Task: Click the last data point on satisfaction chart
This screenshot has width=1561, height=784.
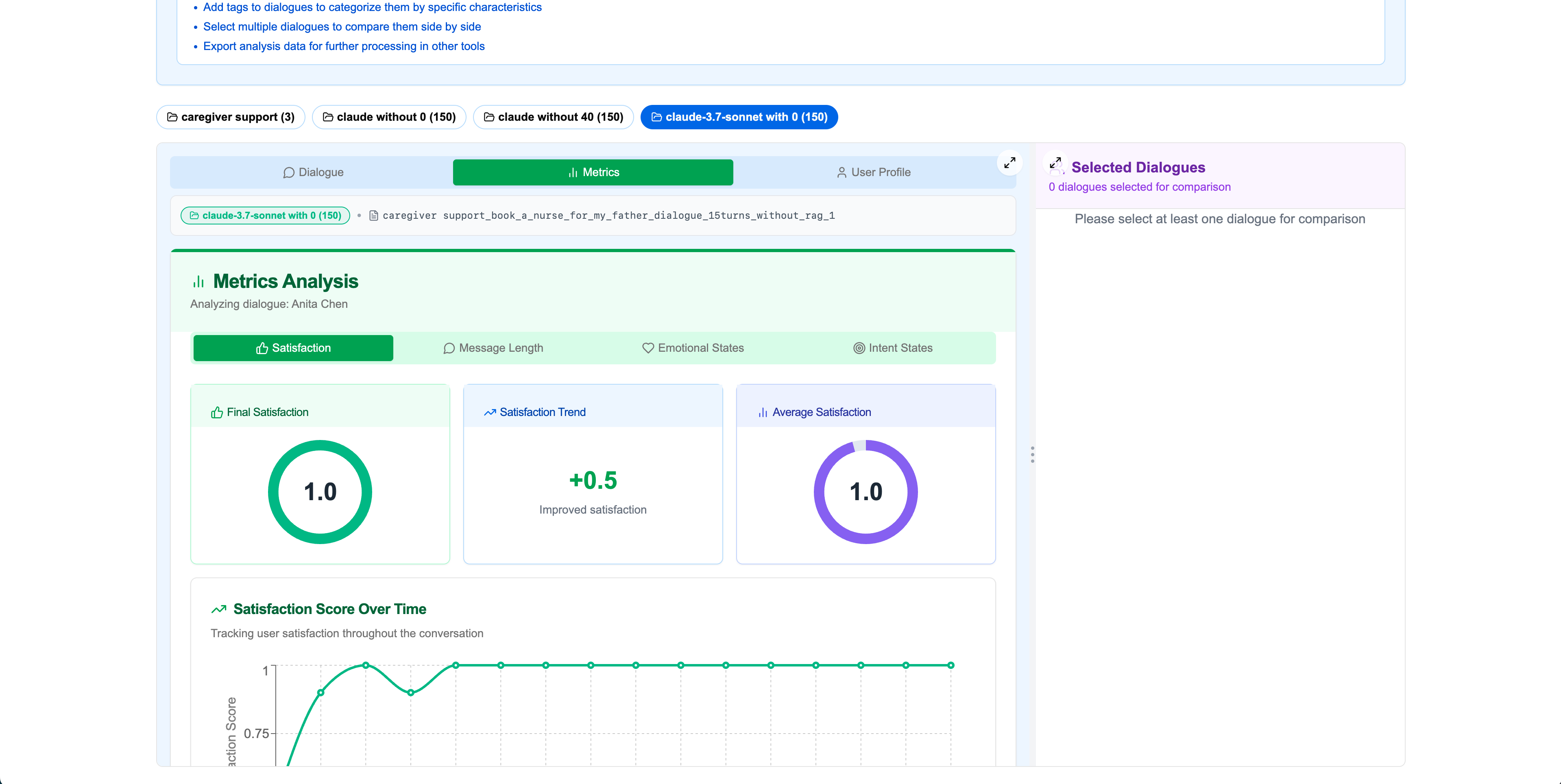Action: coord(951,665)
